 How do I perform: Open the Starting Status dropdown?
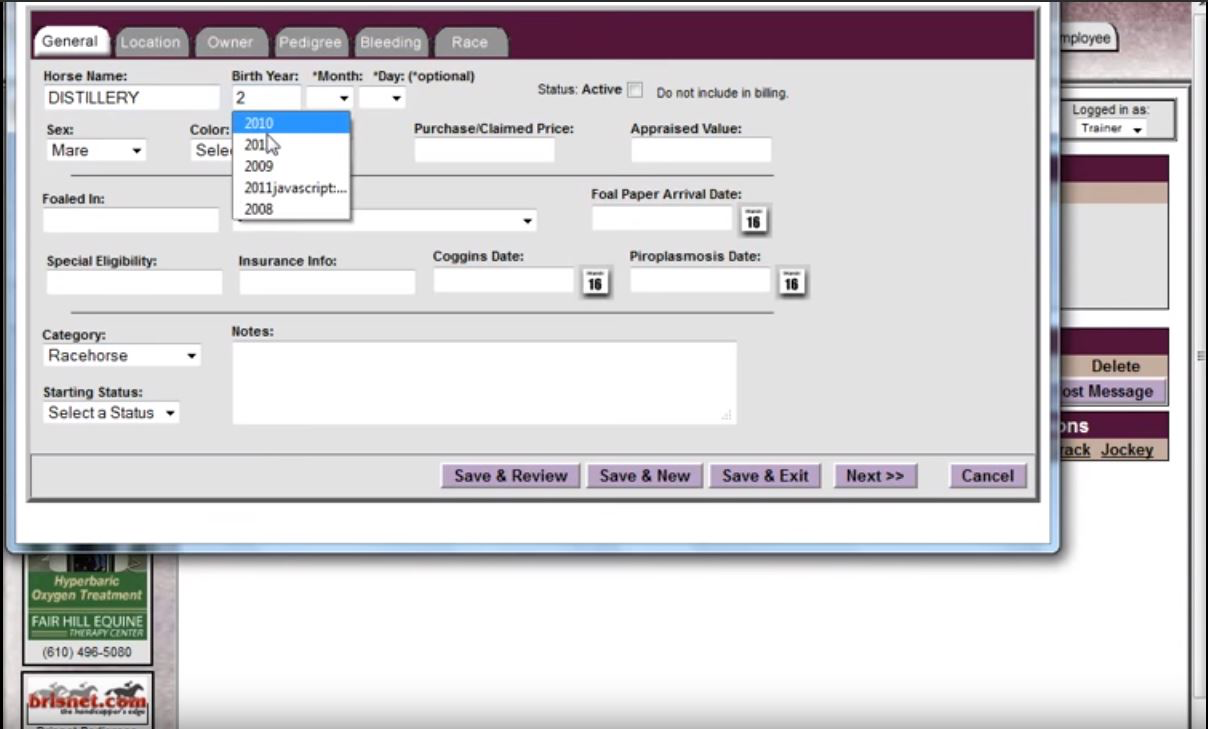point(111,413)
